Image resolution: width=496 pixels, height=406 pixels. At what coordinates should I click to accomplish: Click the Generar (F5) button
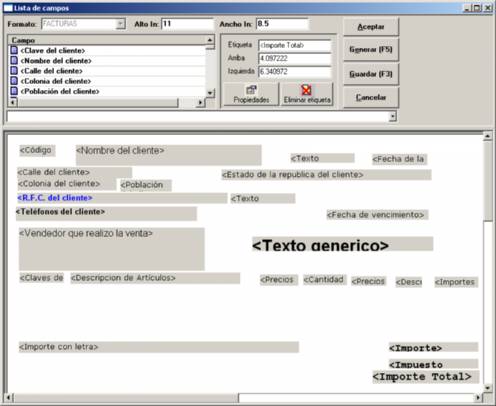point(371,50)
